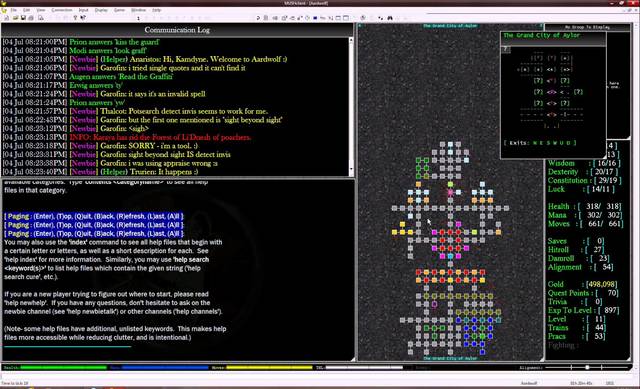Click log line 'Prion answers kiss the guard'
This screenshot has height=389, width=640.
tap(81, 42)
